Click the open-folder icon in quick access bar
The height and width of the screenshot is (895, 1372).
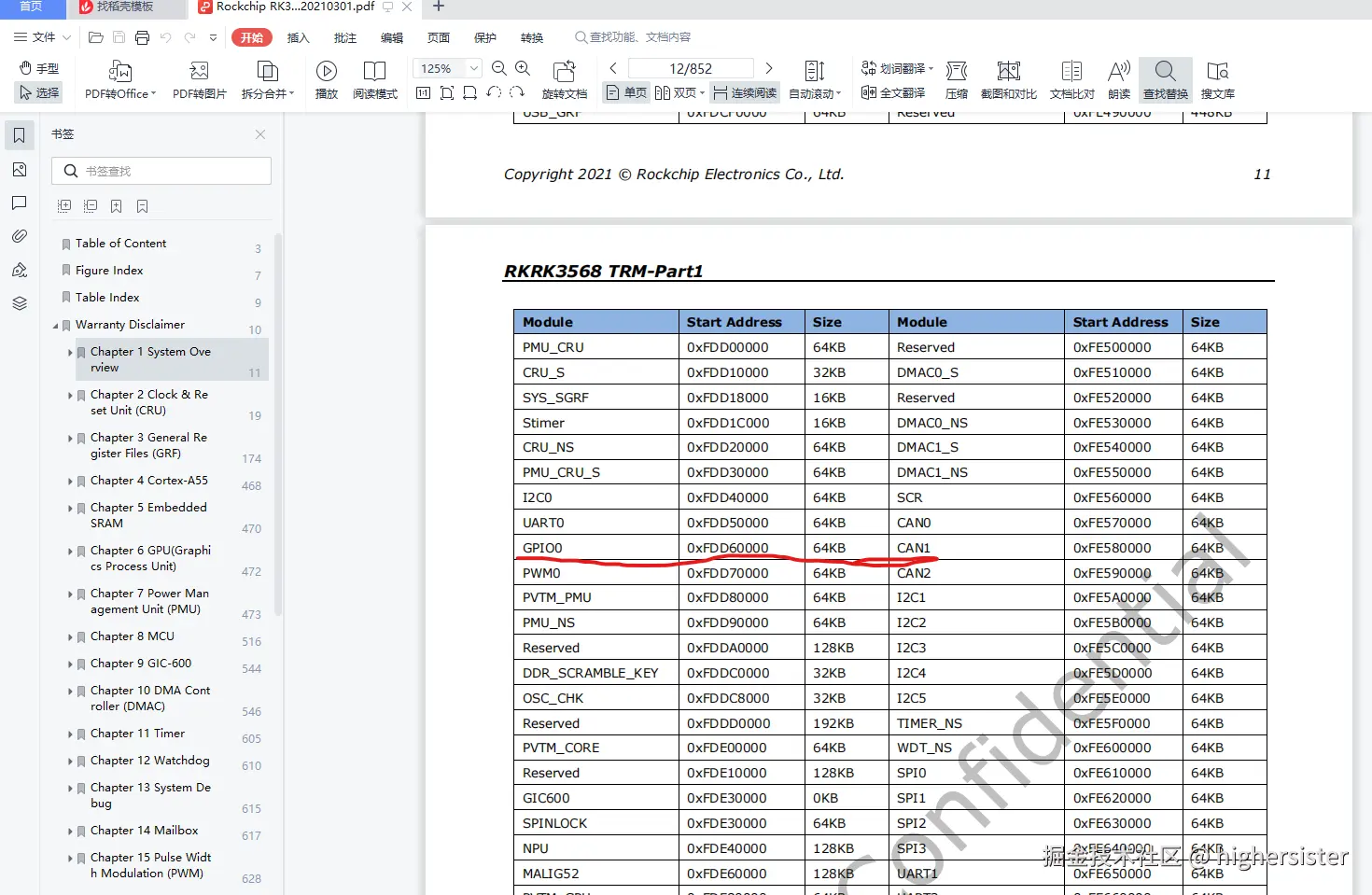(95, 37)
